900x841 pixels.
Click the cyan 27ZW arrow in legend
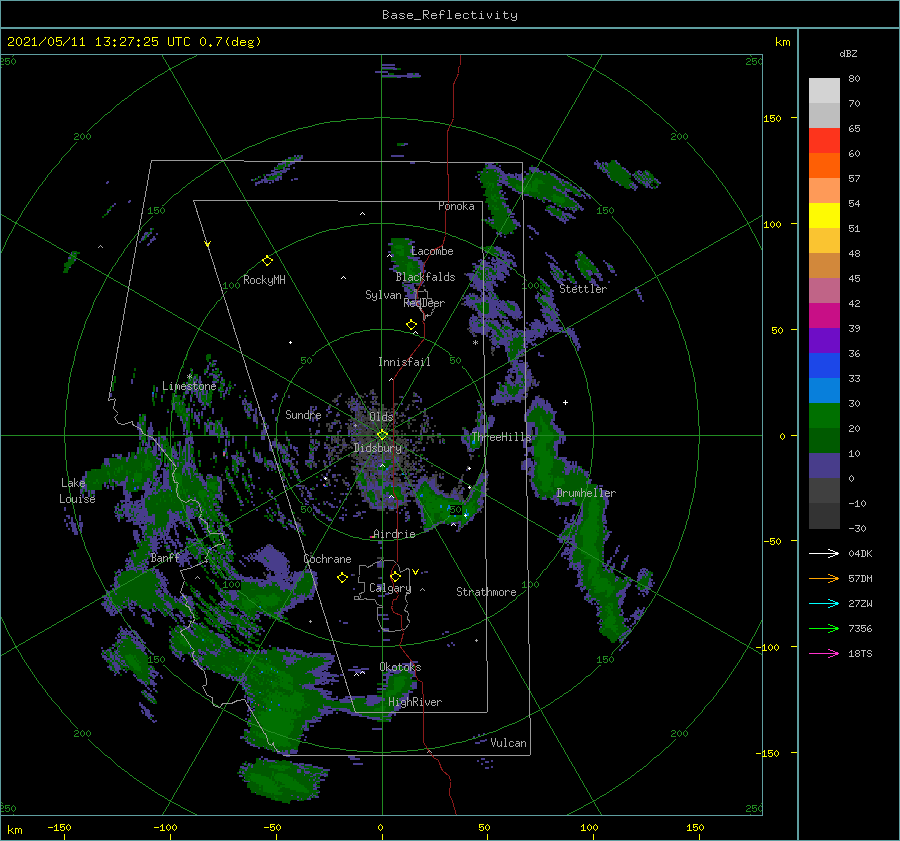click(x=824, y=603)
